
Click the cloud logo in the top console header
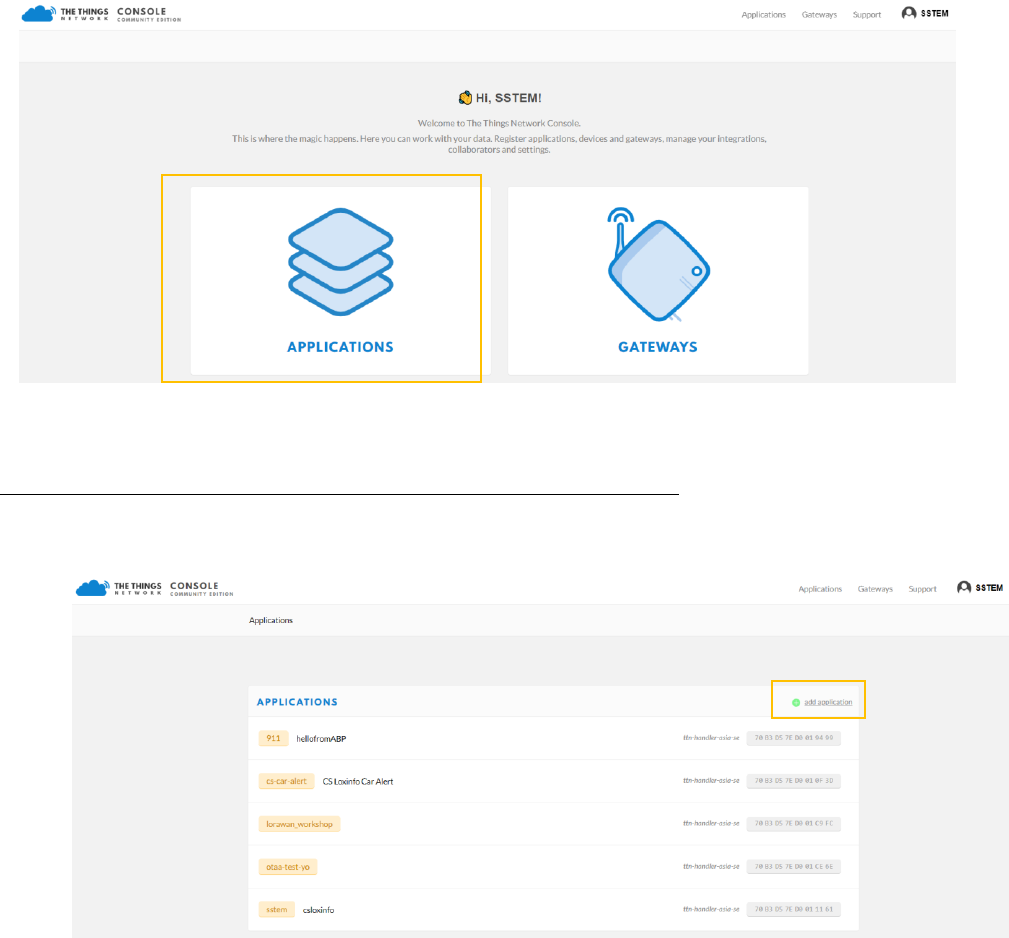[39, 14]
